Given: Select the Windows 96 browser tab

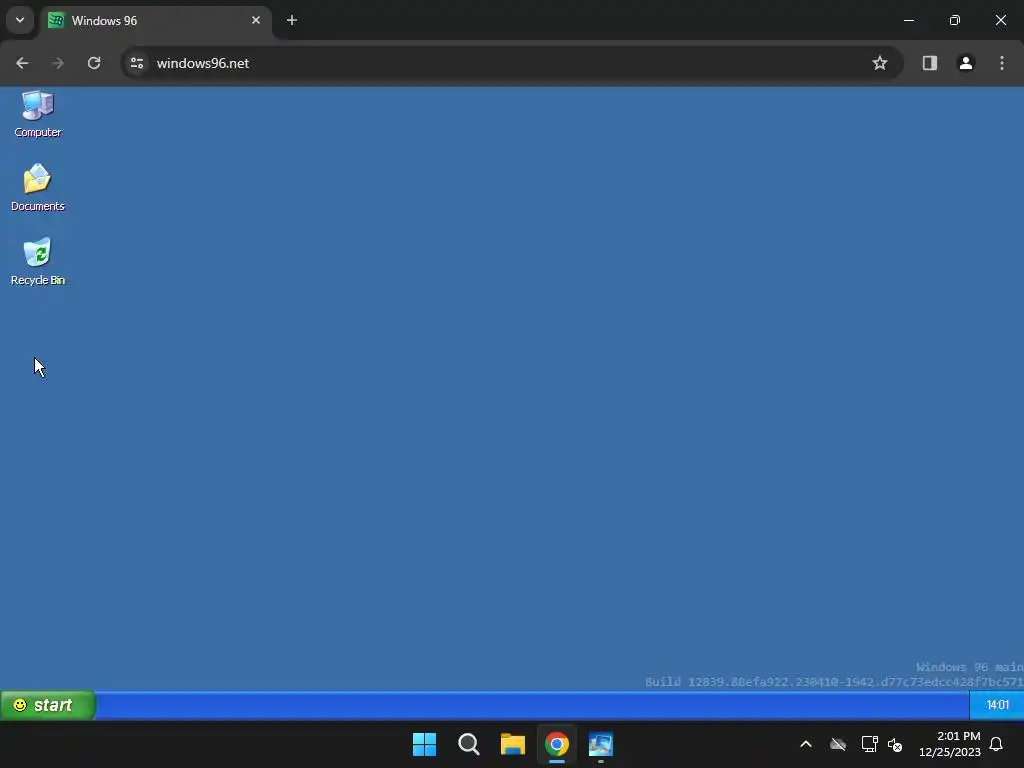Looking at the screenshot, I should [x=155, y=21].
